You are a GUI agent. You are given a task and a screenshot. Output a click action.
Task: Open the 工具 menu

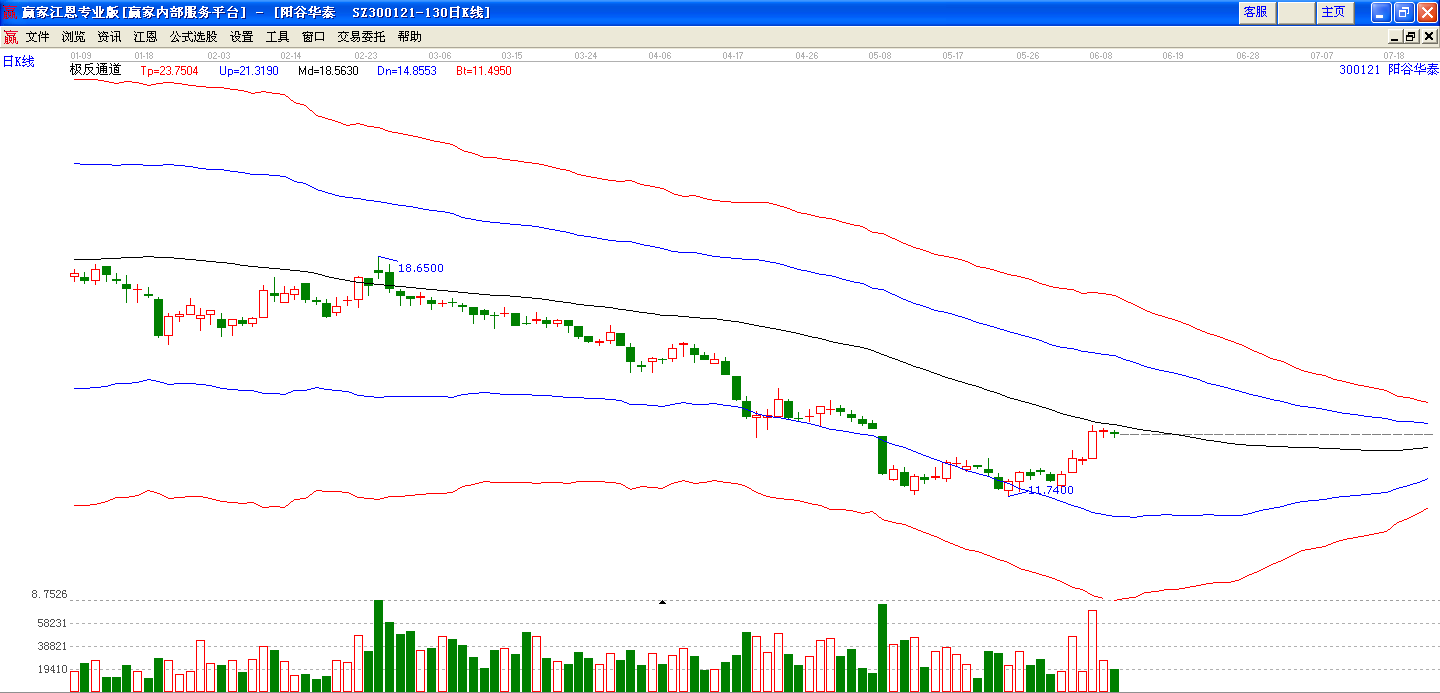(x=277, y=37)
